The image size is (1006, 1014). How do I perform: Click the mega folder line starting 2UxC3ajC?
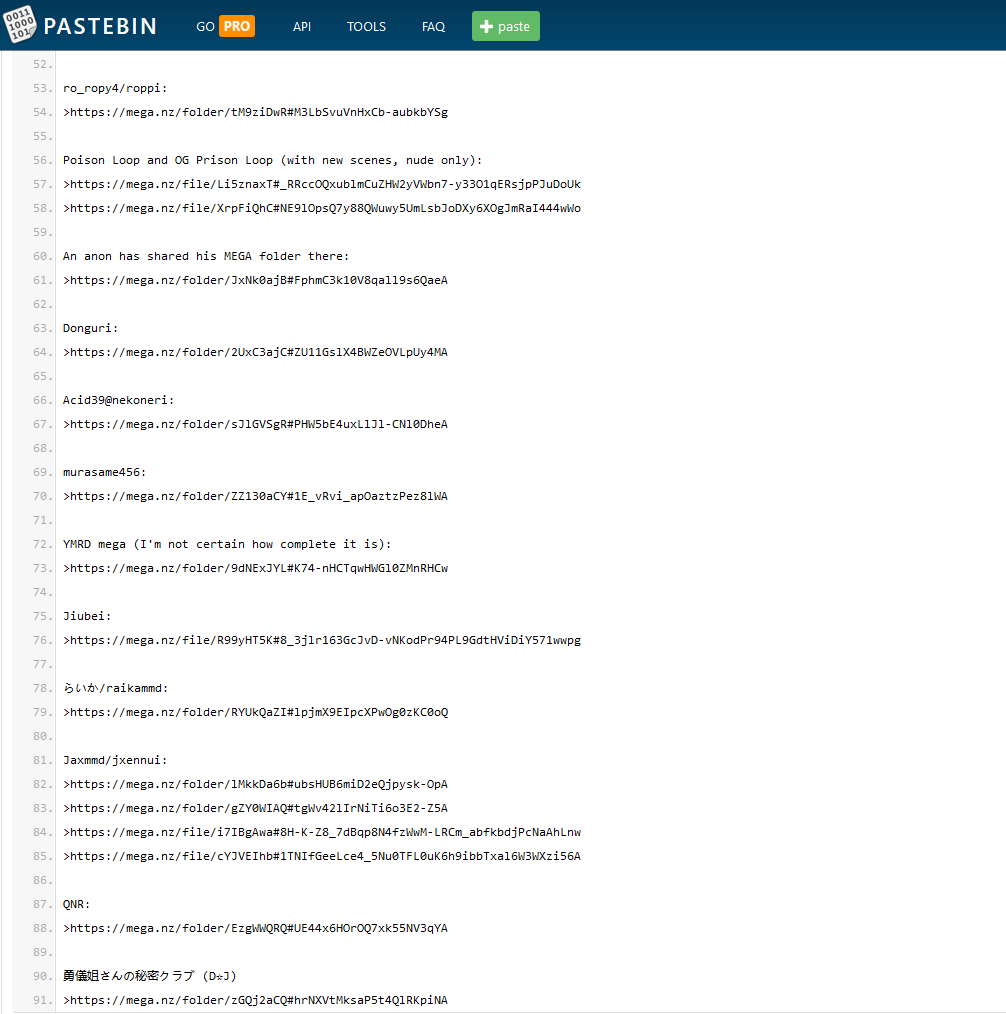point(255,352)
